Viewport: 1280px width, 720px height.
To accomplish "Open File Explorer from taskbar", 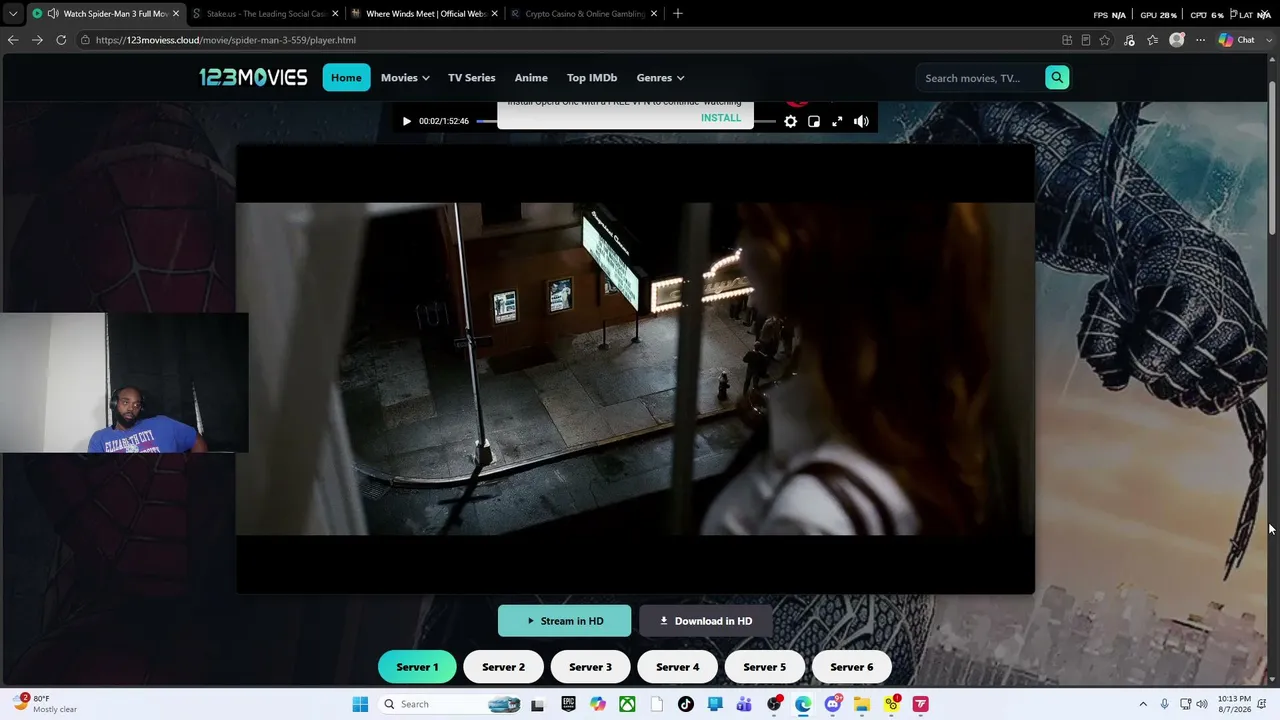I will click(x=861, y=704).
